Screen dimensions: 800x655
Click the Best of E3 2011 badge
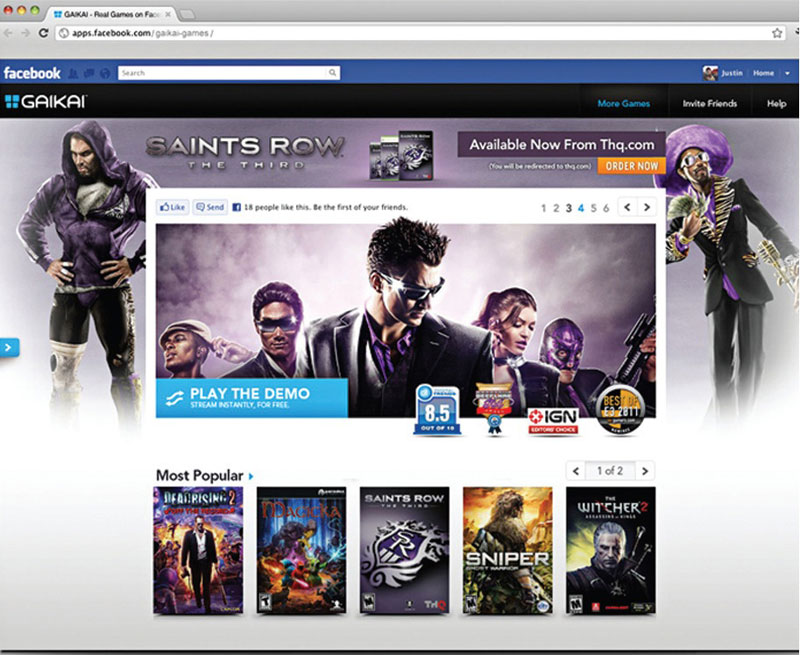click(620, 410)
